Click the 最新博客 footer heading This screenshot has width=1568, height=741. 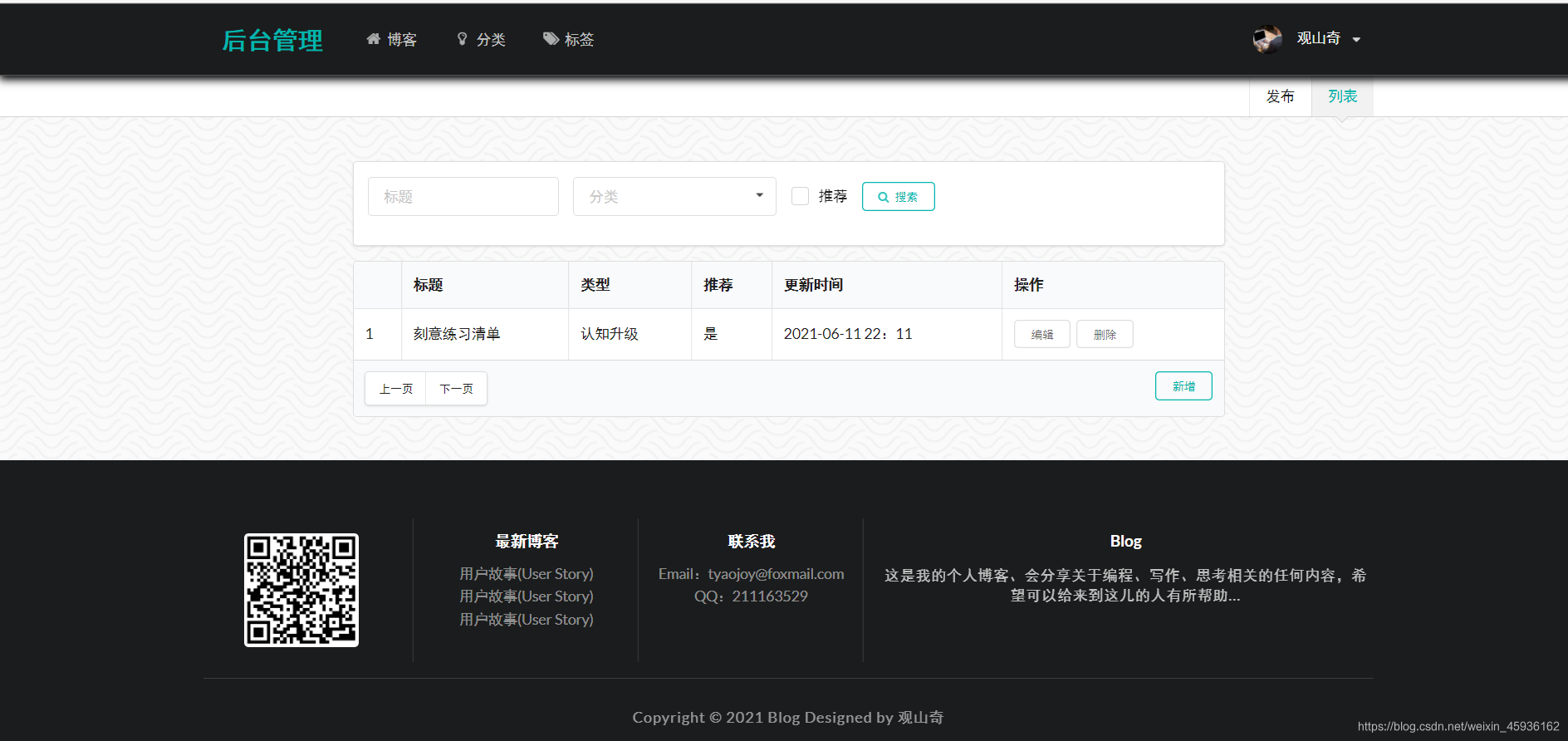(527, 542)
